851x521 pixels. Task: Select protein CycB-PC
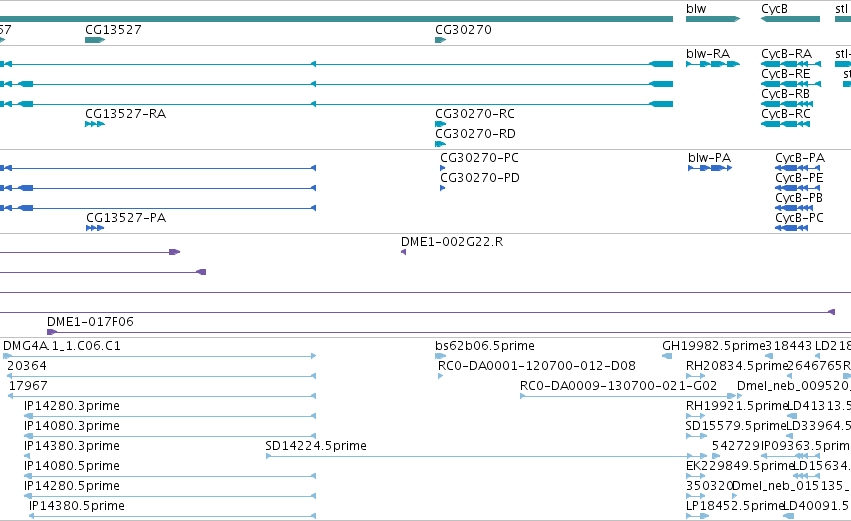click(x=799, y=218)
